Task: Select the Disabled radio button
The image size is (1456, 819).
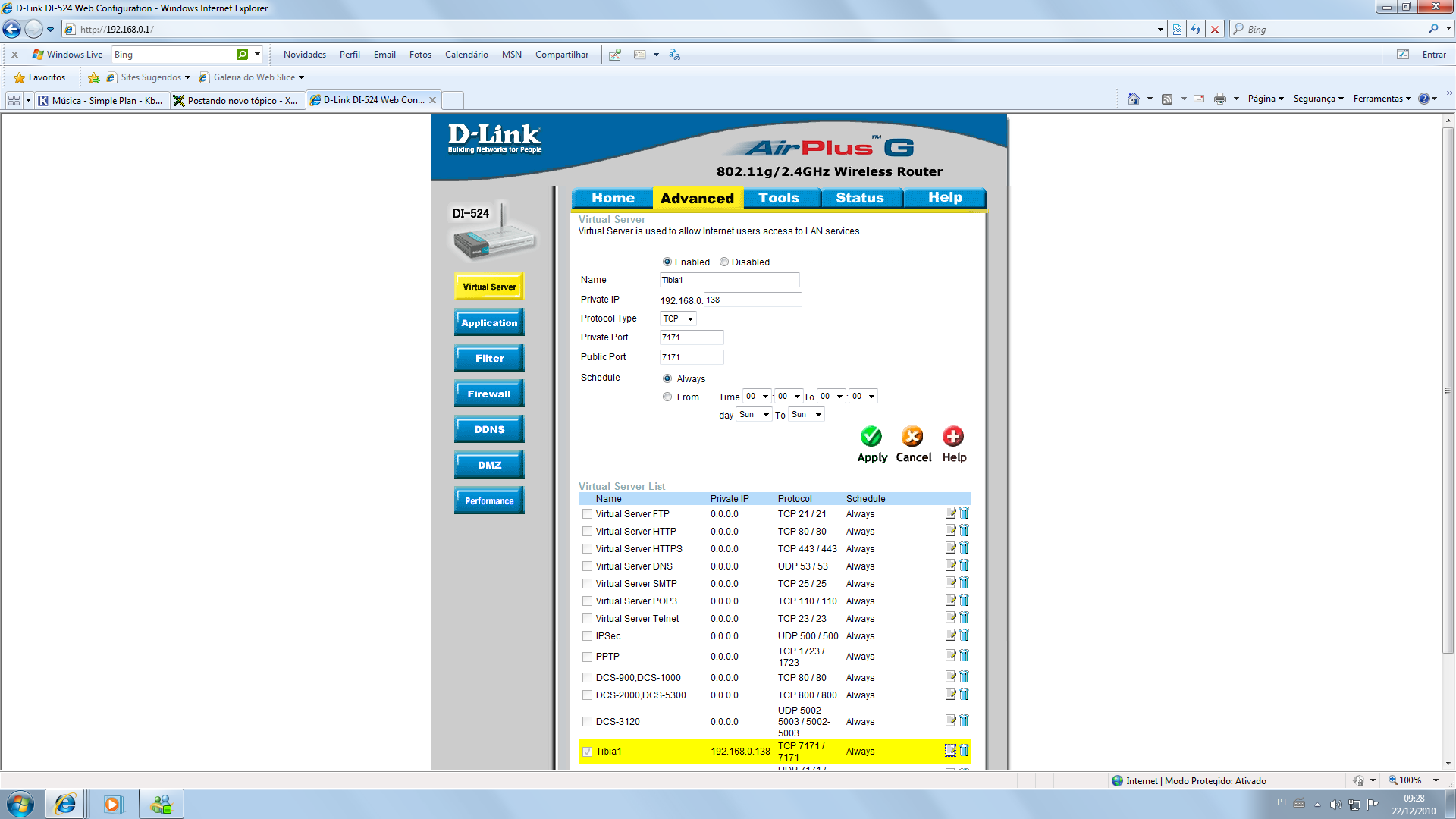Action: click(x=724, y=262)
